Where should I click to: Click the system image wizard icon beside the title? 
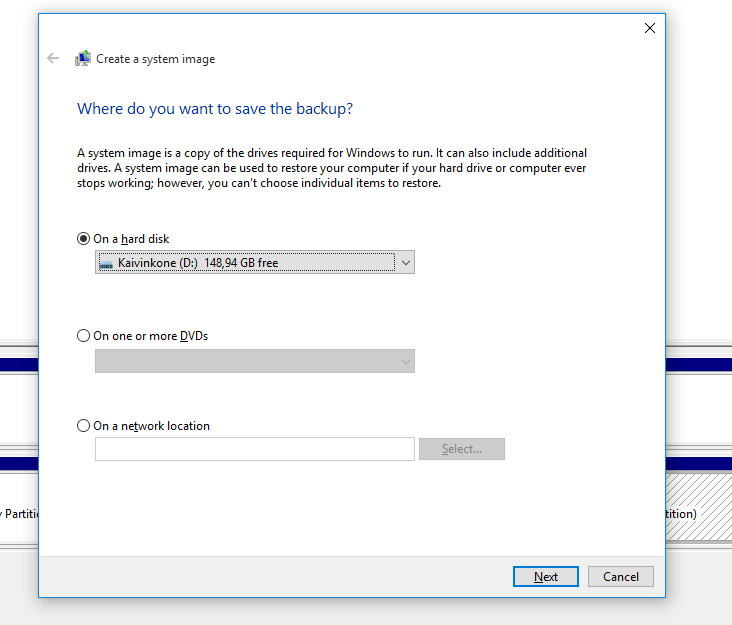pos(83,59)
